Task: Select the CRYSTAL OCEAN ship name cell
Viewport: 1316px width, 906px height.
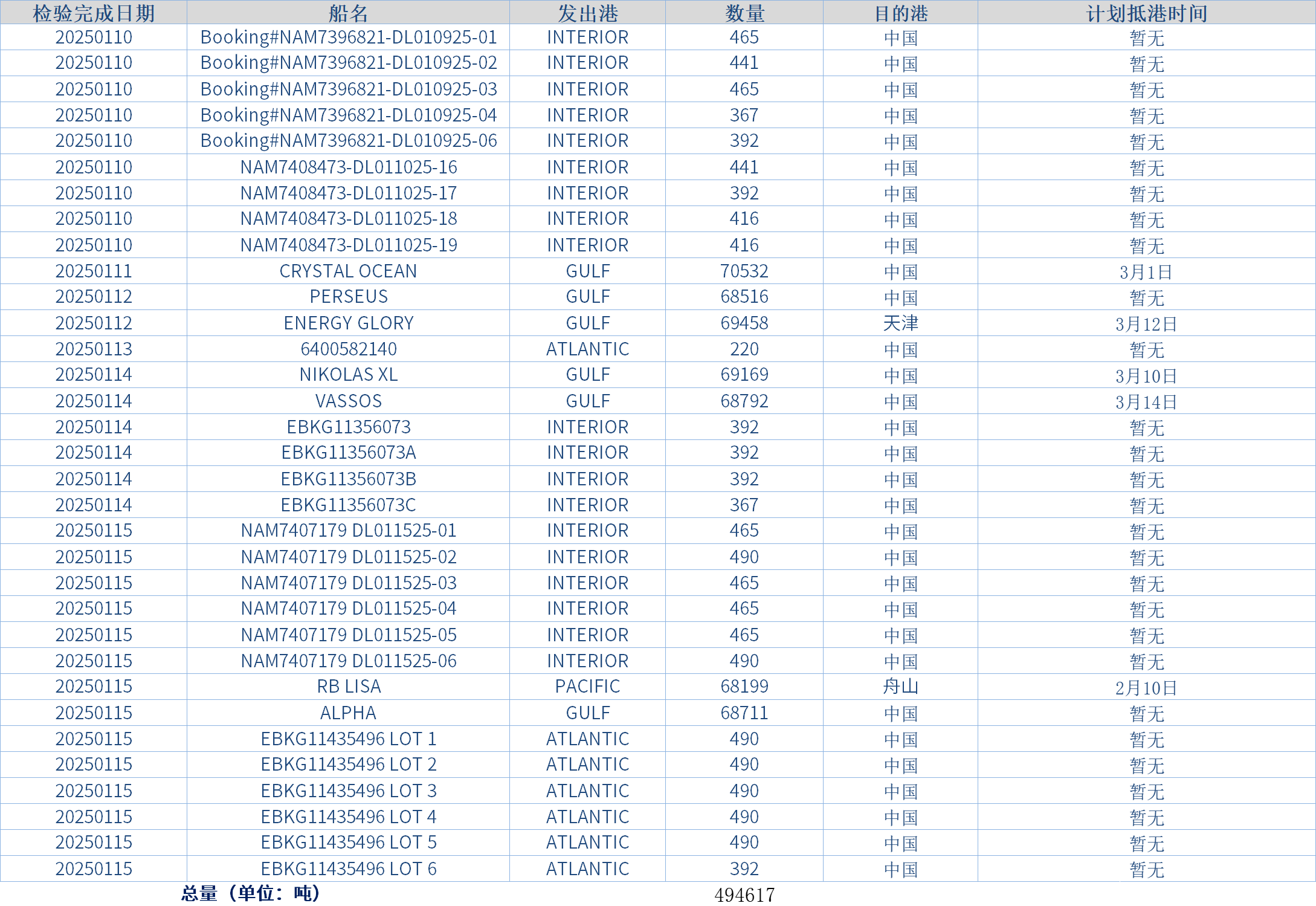Action: click(x=348, y=271)
